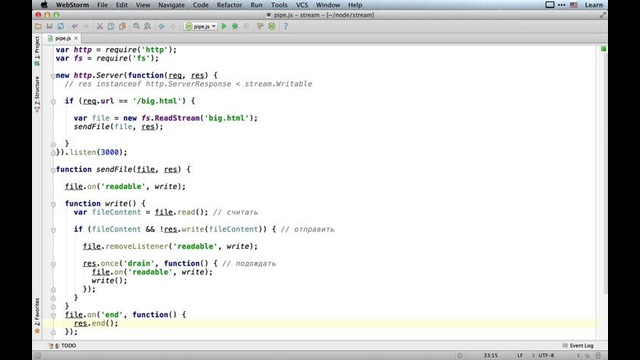Click the Paste toolbar icon
Screen dimensions: 640x360
[122, 27]
